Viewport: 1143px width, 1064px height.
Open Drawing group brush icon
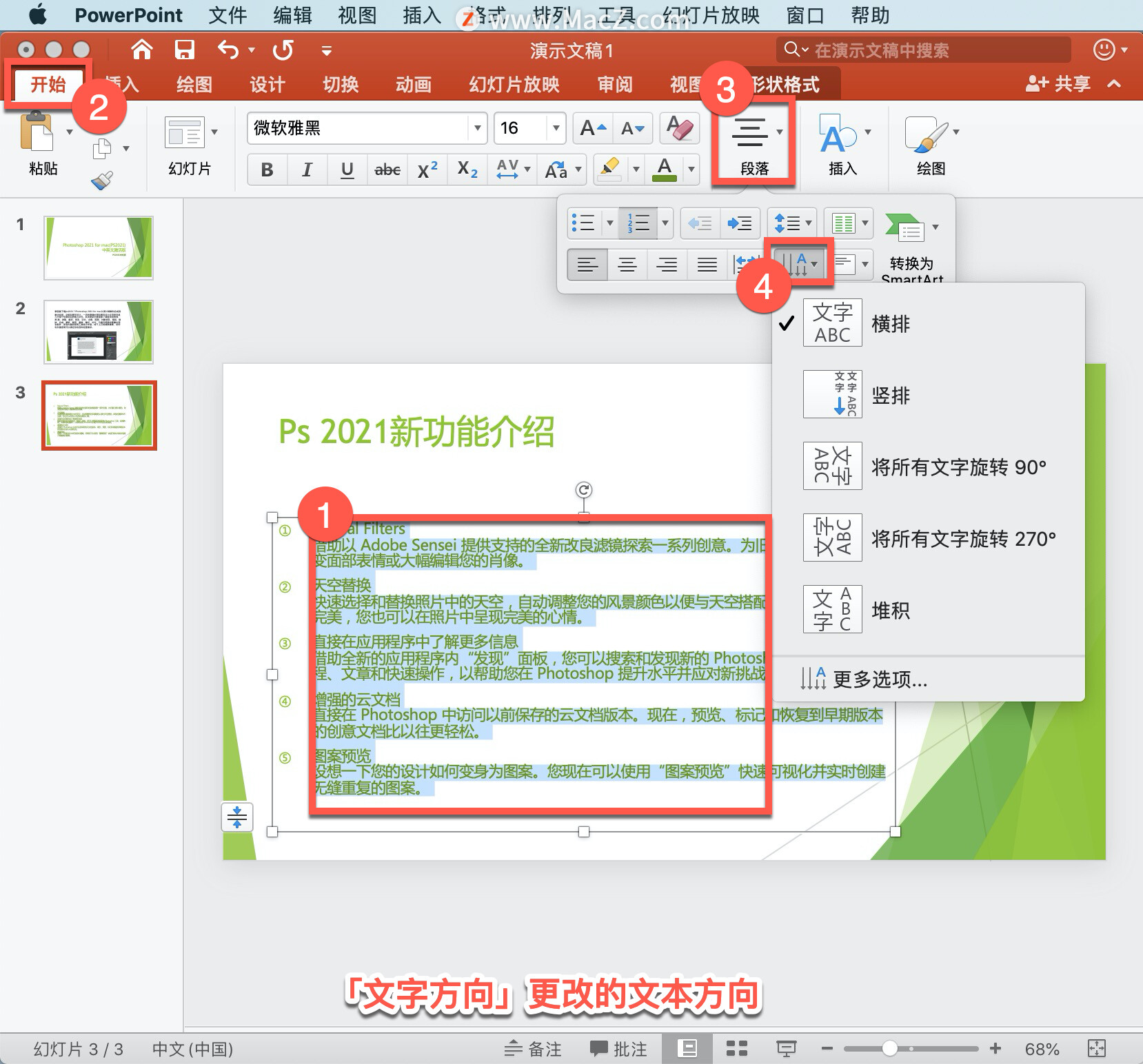tap(925, 134)
